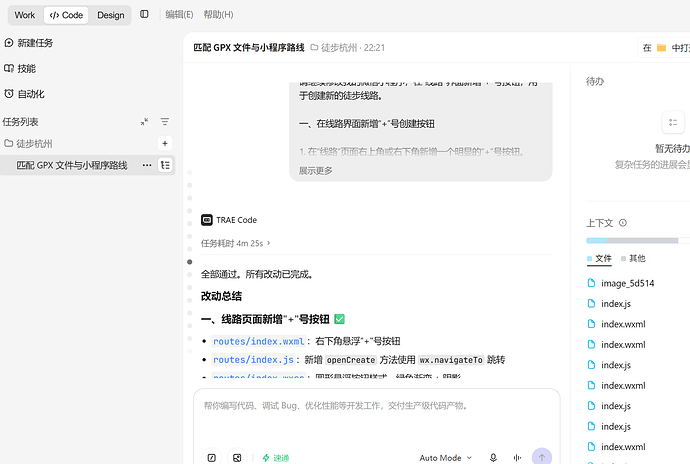Image resolution: width=690 pixels, height=464 pixels.
Task: Open more options for the selected task
Action: click(147, 165)
